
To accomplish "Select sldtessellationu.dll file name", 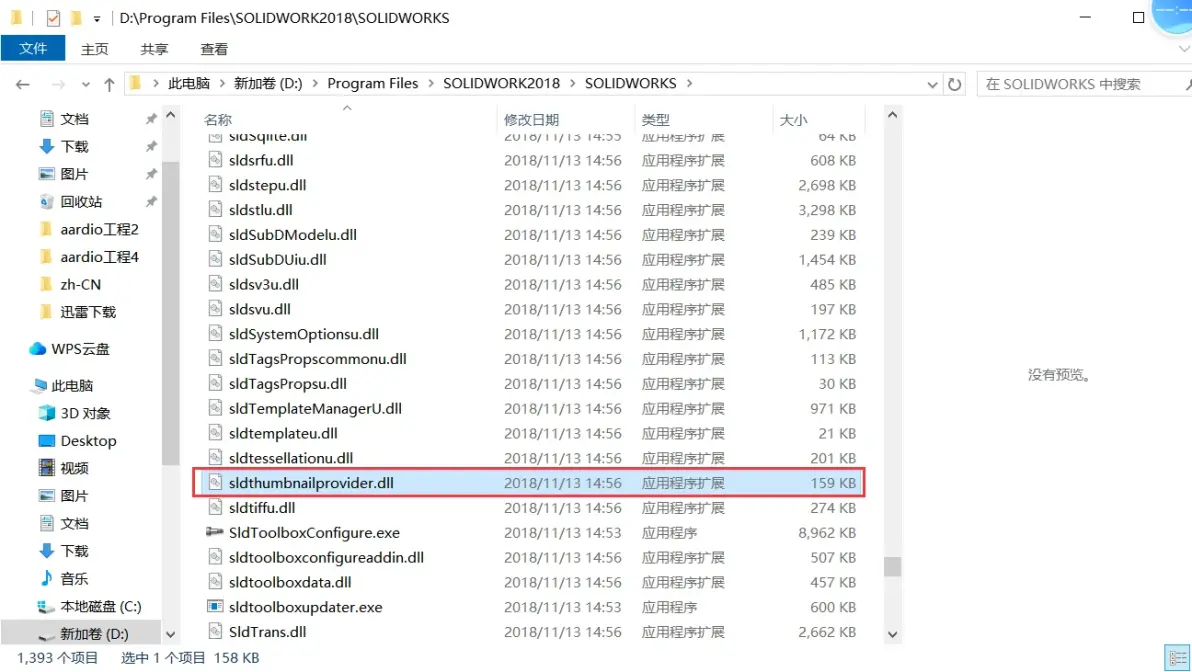I will coord(291,458).
